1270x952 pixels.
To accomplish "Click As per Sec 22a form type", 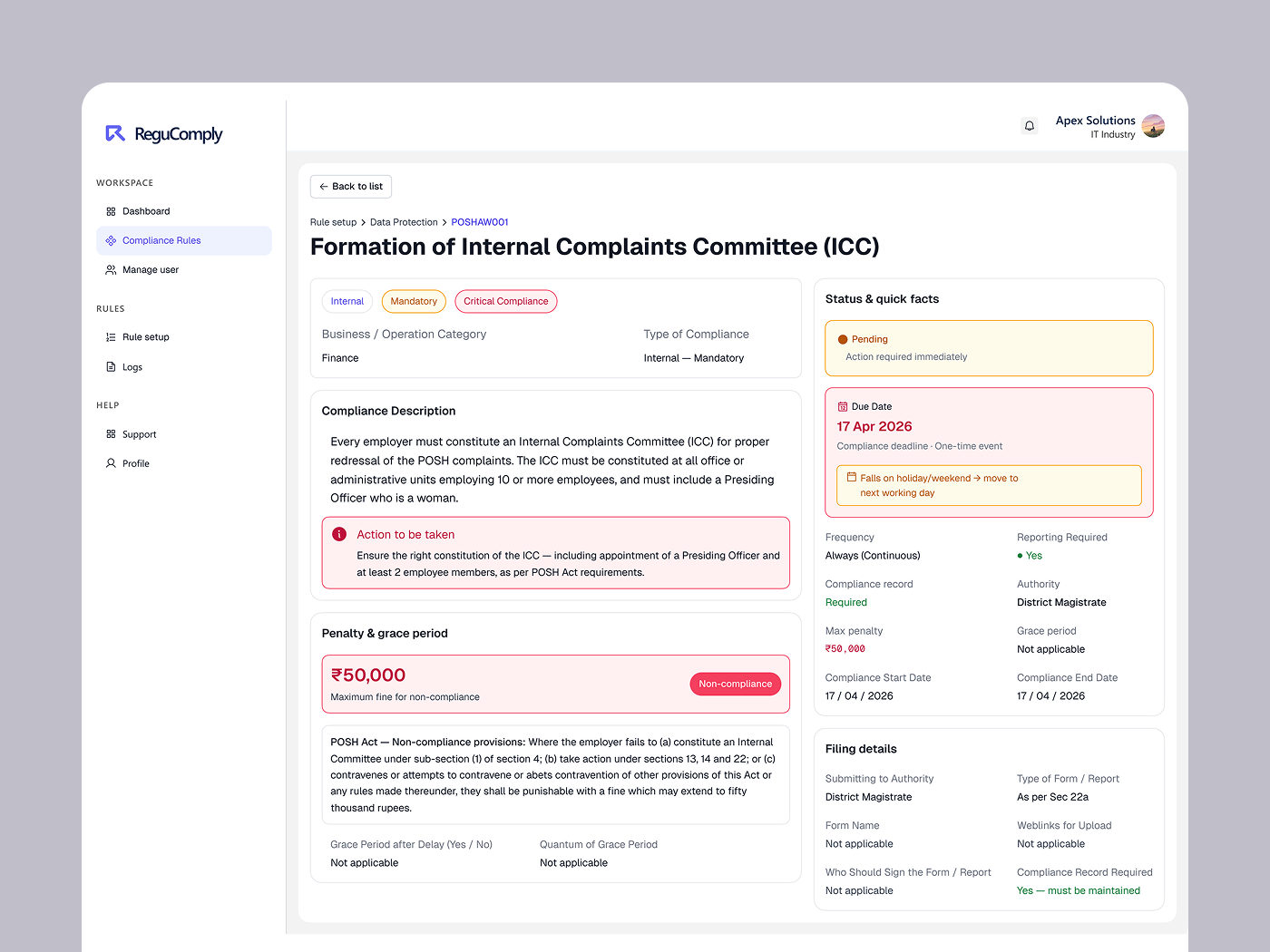I will (1052, 797).
